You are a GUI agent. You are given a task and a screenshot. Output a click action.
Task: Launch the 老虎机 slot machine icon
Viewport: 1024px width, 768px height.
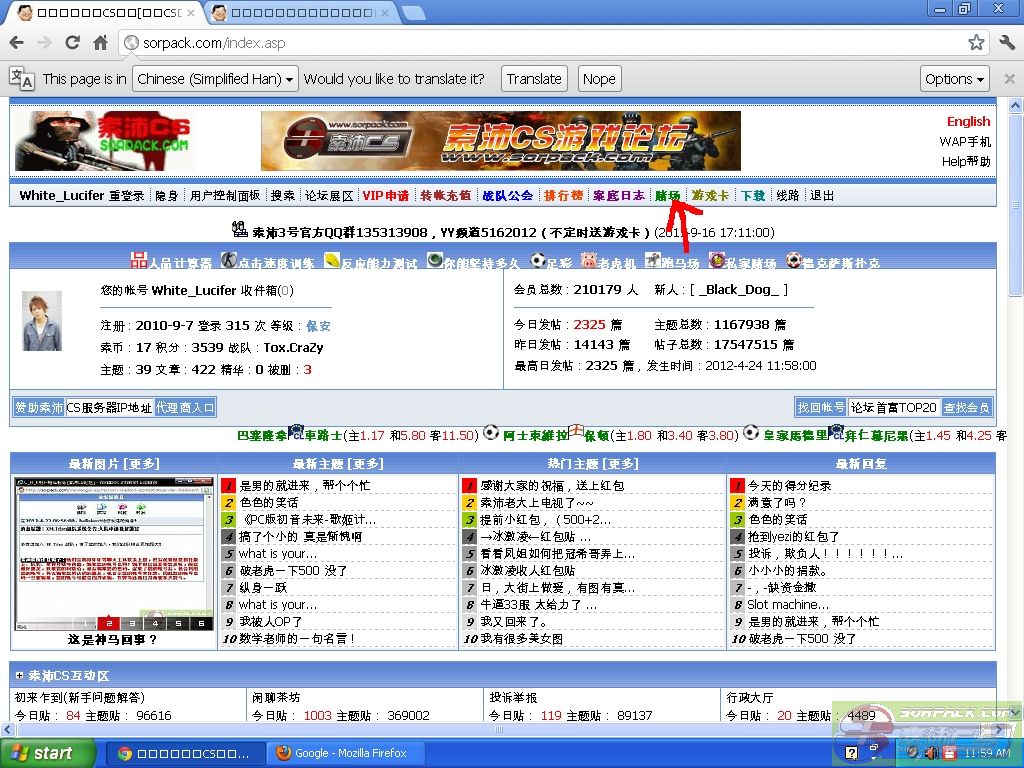[588, 262]
